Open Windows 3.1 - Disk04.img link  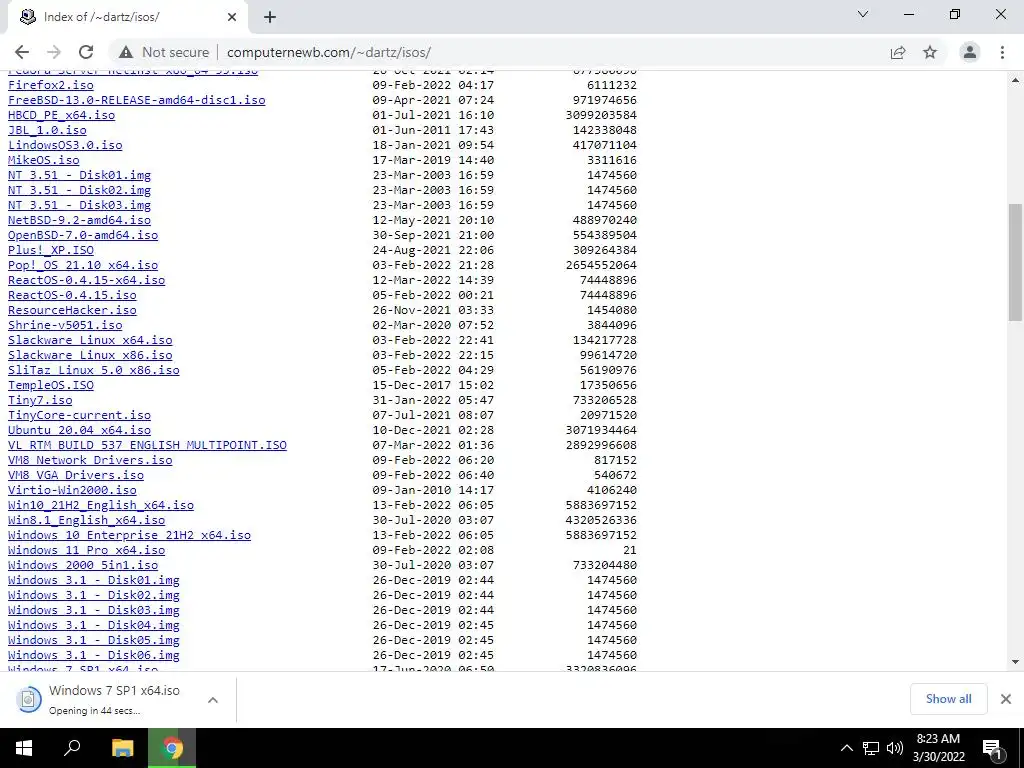point(94,626)
